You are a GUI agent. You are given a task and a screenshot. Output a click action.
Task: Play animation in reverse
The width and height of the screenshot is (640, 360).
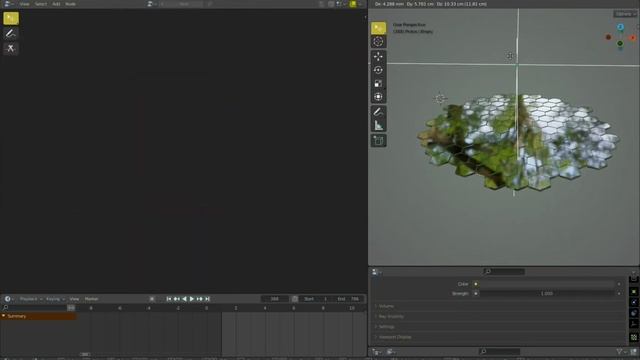point(184,299)
